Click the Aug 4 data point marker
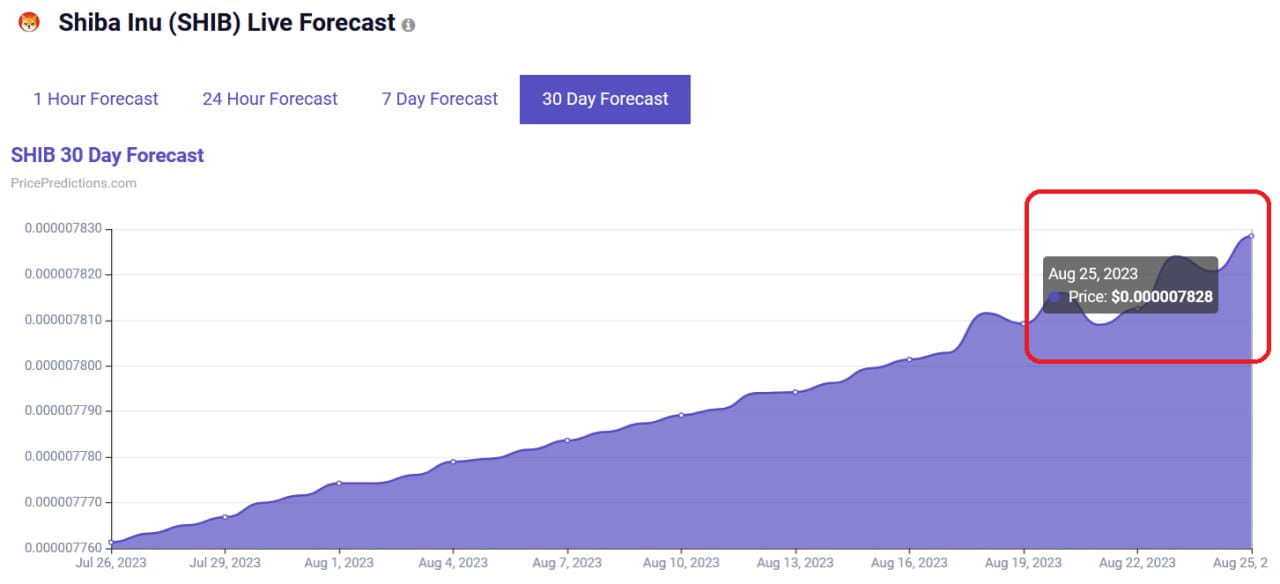 453,461
